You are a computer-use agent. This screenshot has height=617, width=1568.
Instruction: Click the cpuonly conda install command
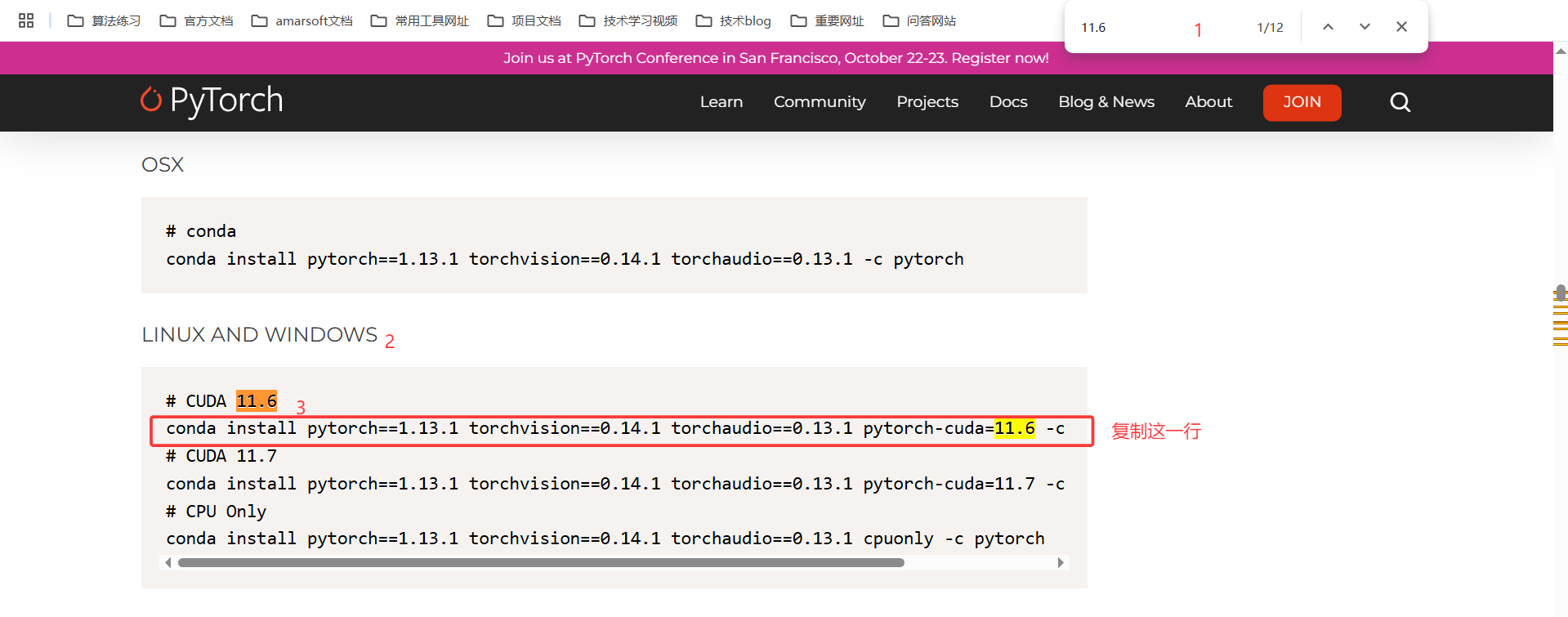(x=605, y=539)
